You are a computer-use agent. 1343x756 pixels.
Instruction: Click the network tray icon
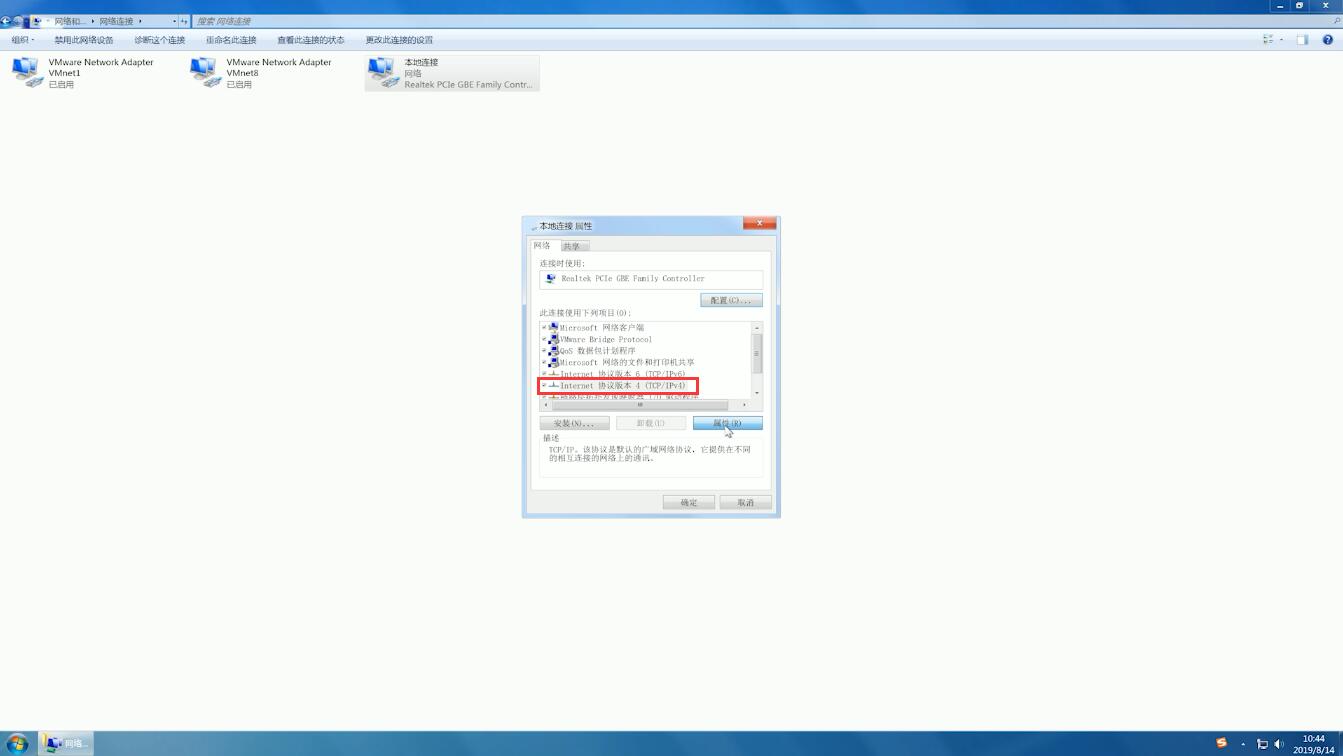point(1262,744)
